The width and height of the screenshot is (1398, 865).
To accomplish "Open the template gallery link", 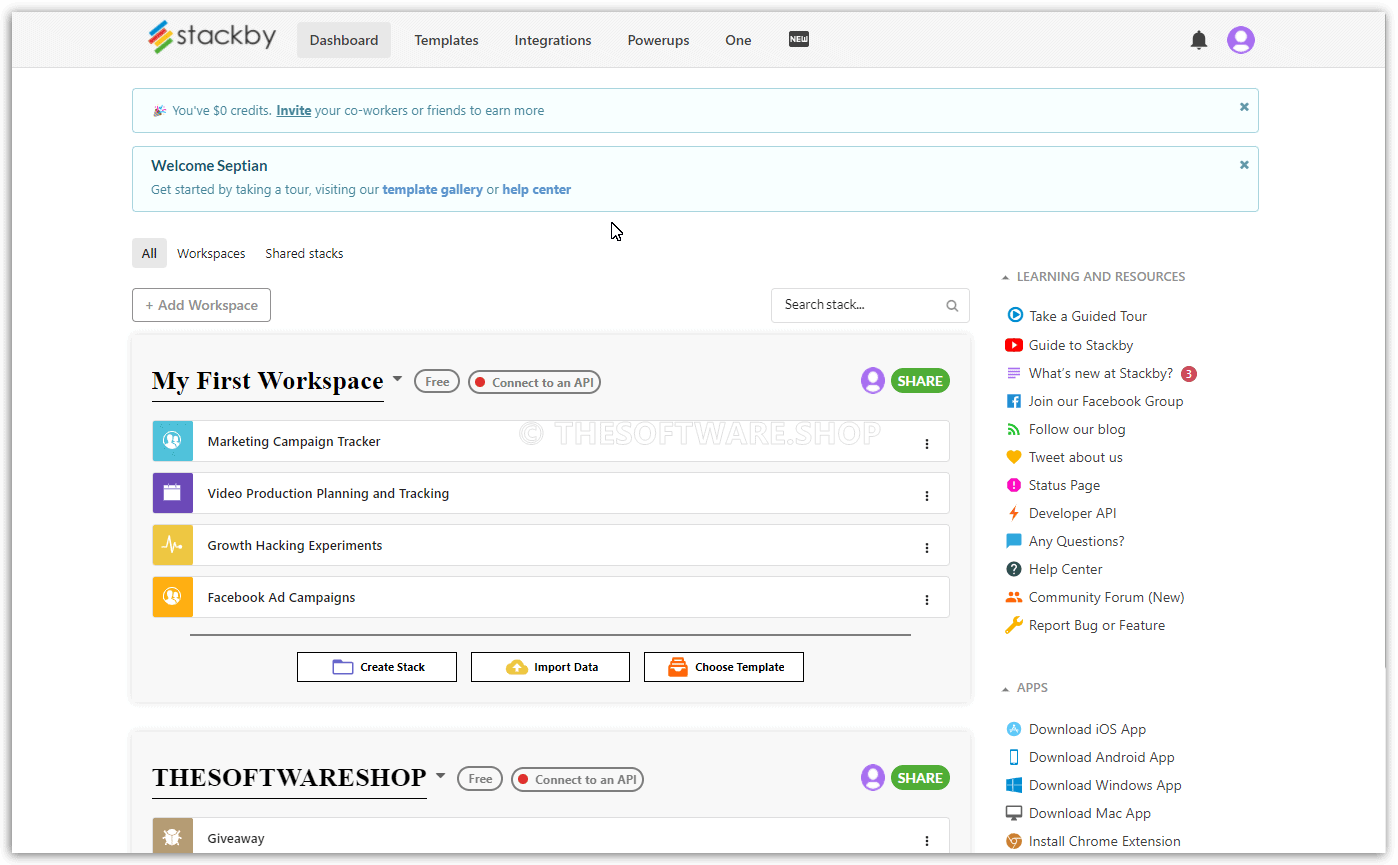I will point(432,189).
